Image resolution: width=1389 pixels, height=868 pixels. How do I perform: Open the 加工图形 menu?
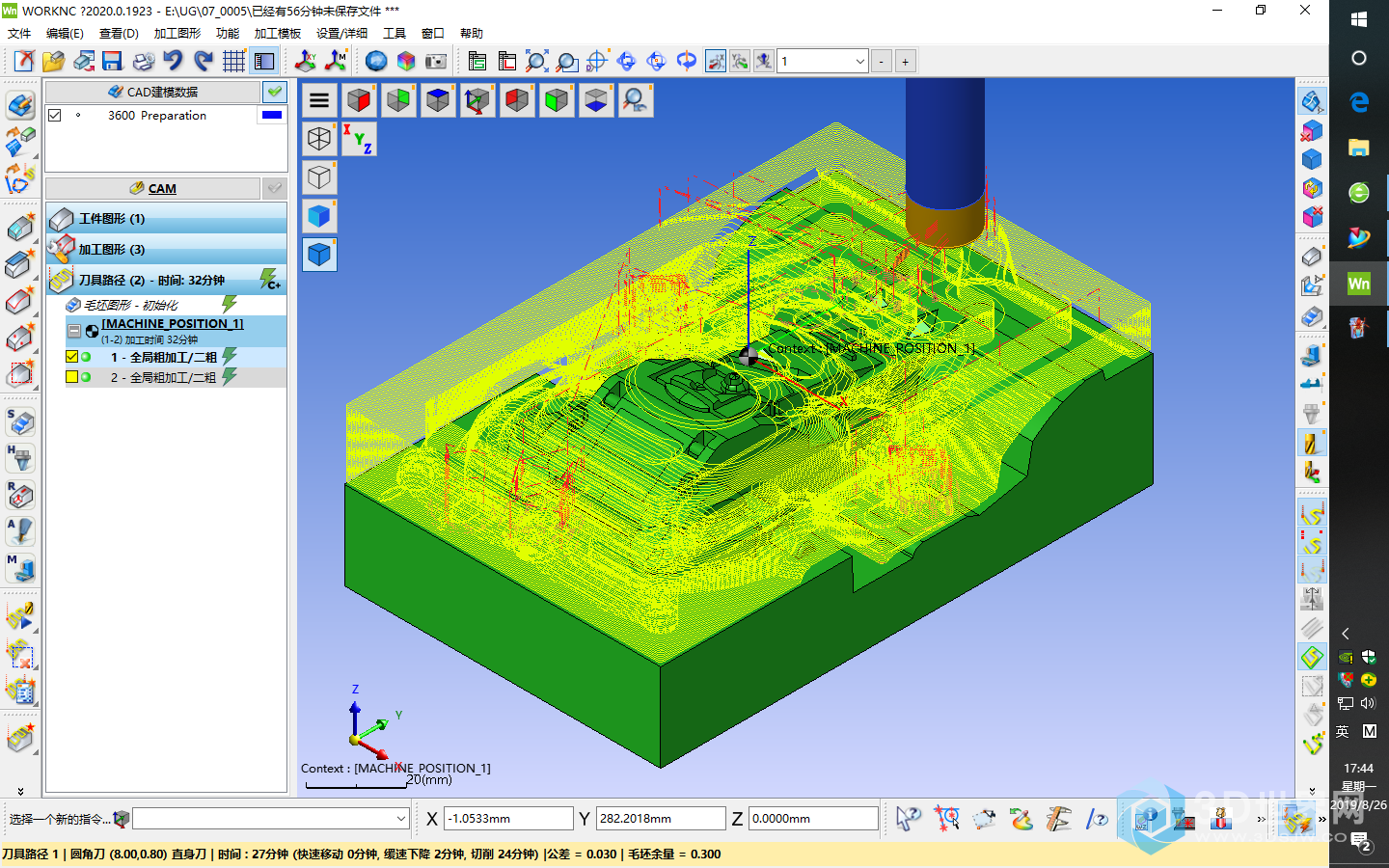coord(177,33)
